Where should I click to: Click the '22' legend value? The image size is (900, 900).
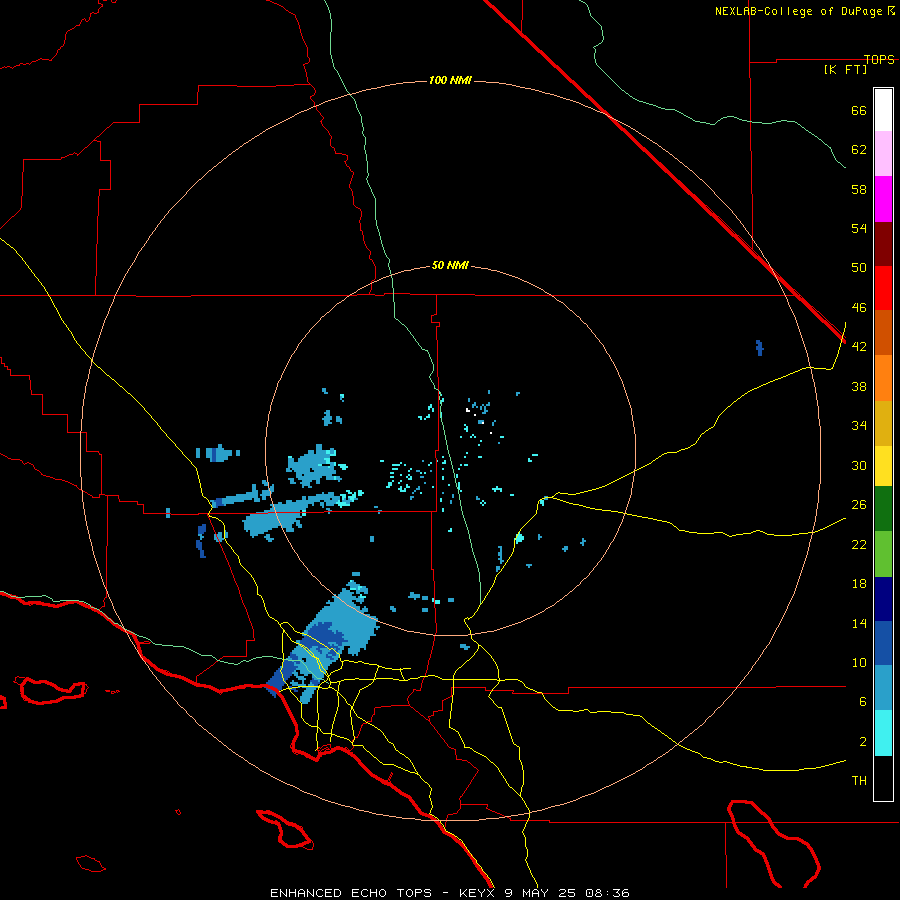coord(859,545)
